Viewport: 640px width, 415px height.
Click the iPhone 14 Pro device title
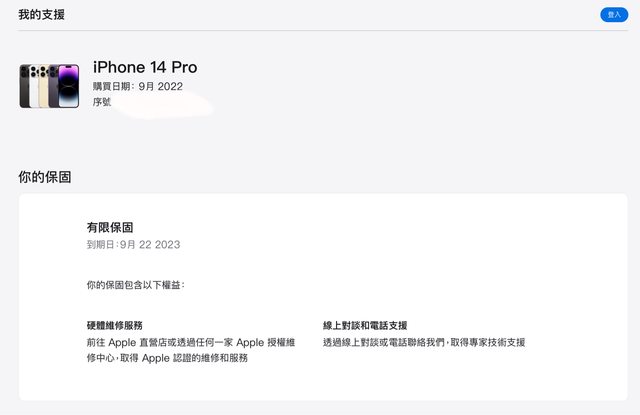[x=145, y=67]
